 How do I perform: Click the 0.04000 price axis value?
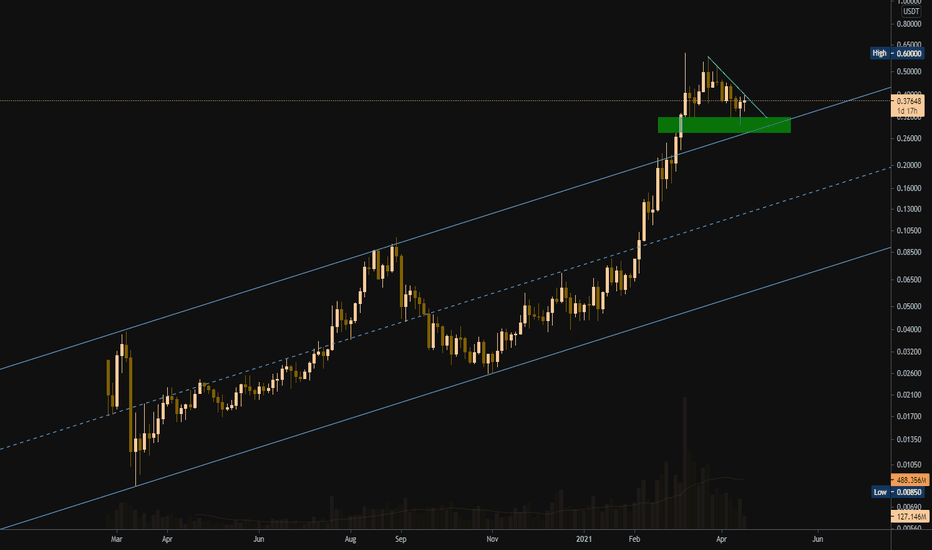coord(909,329)
